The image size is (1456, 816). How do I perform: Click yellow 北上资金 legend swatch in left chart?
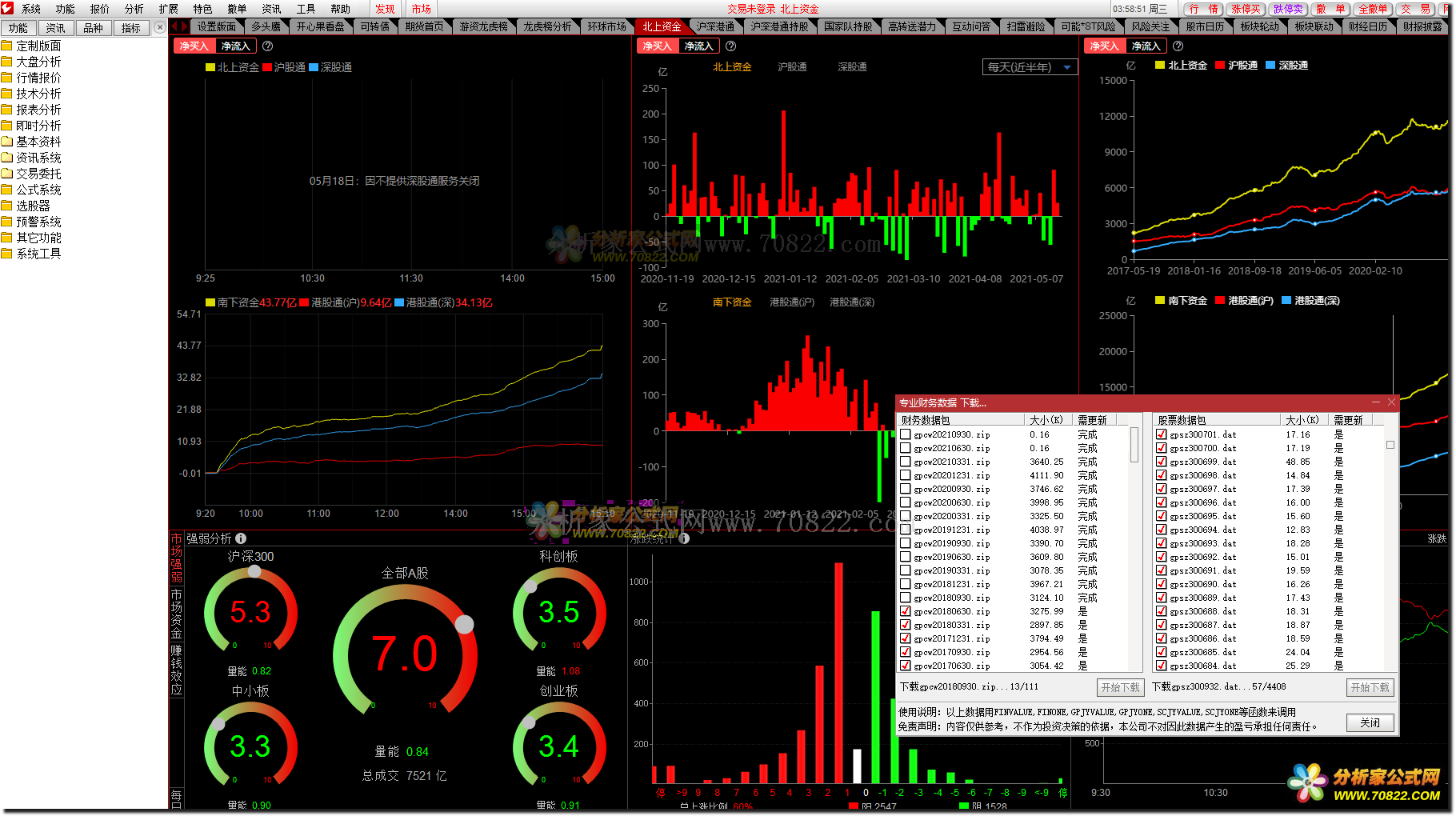pos(210,67)
